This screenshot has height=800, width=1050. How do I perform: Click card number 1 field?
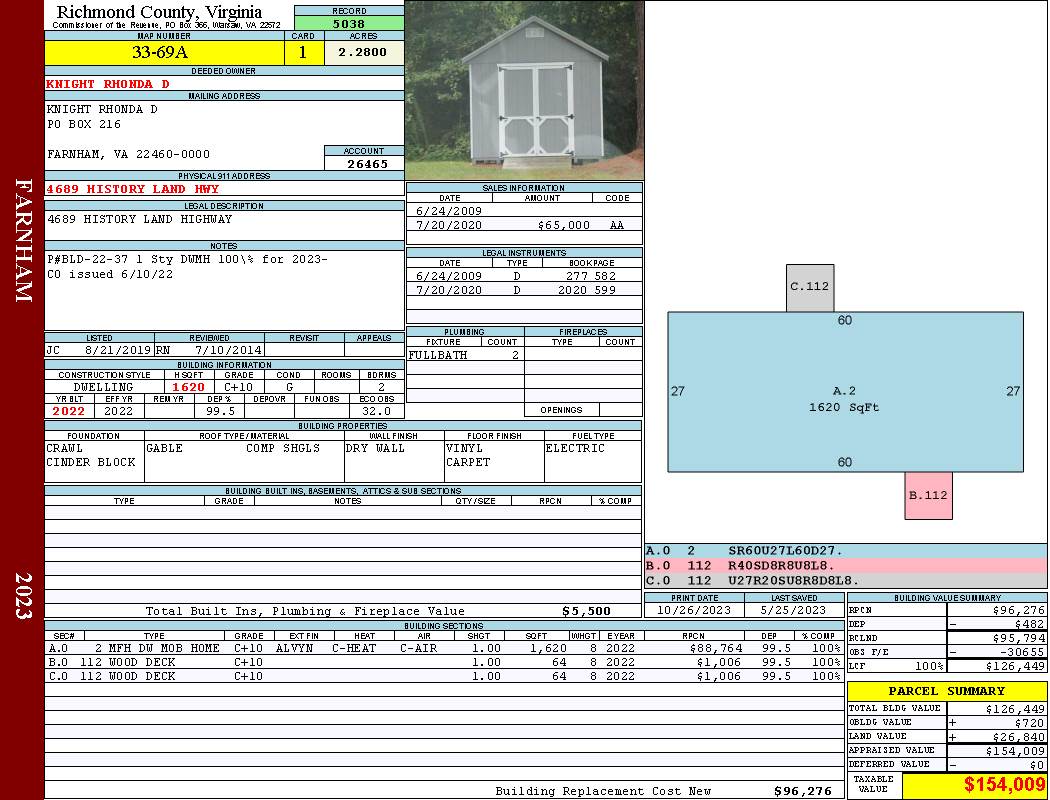point(303,52)
